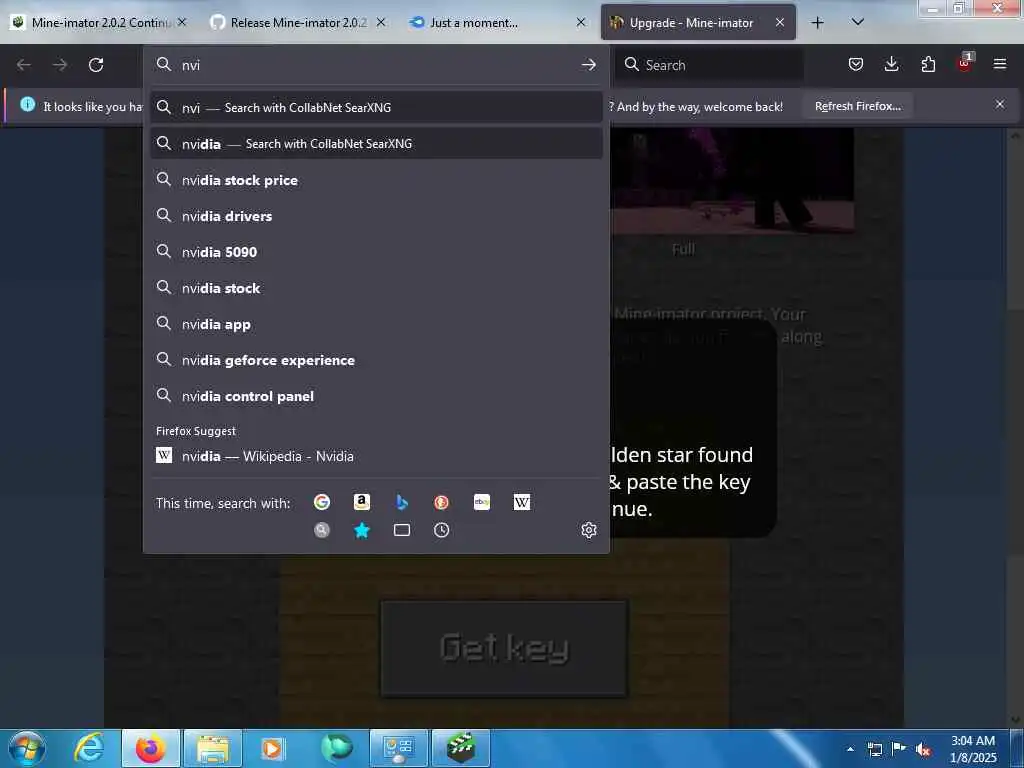1024x768 pixels.
Task: Open Windows Explorer from taskbar
Action: pos(213,748)
